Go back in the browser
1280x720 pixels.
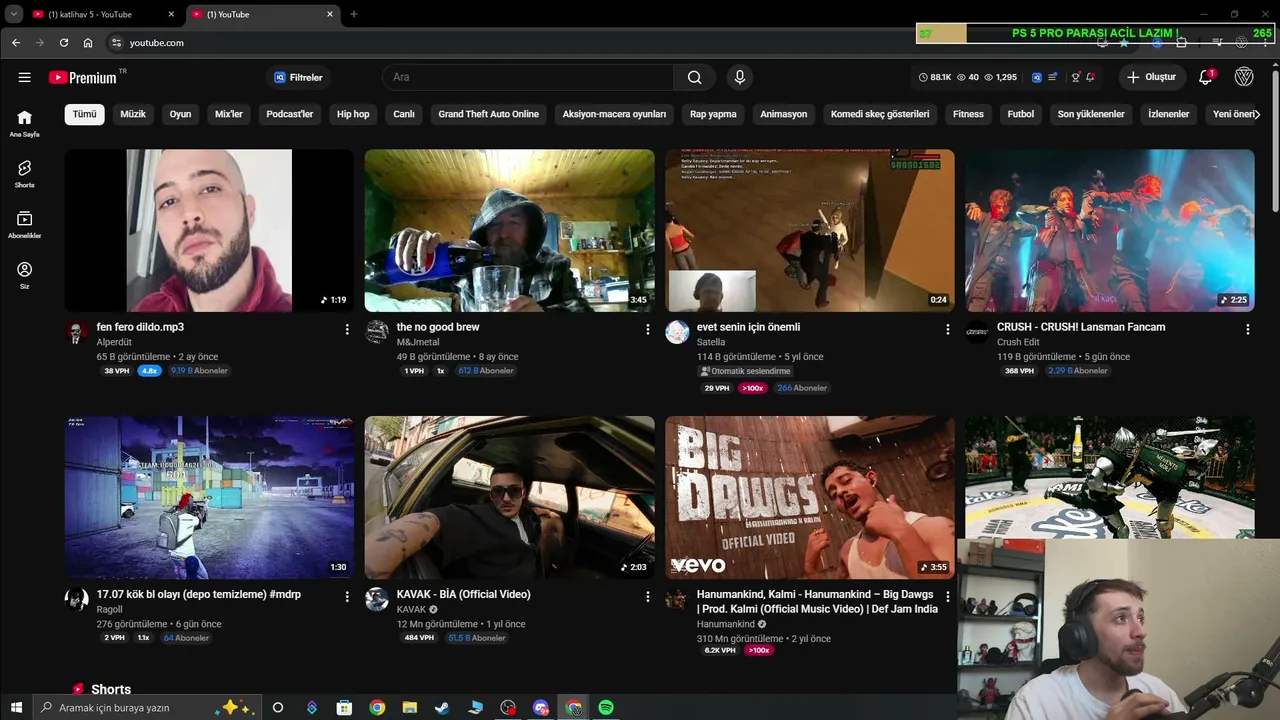[16, 43]
